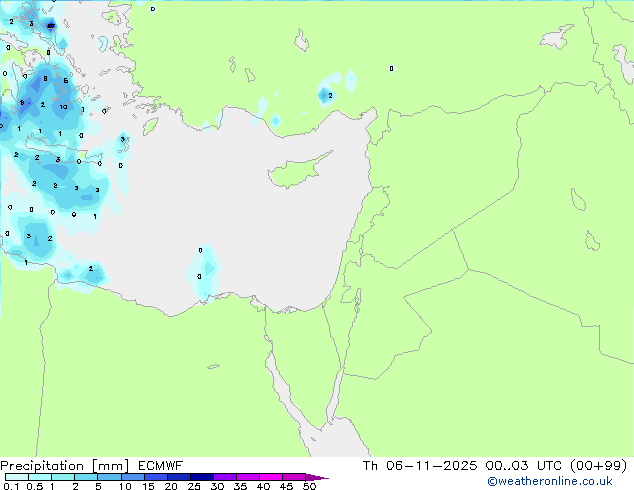Pick the legend swatch between 5 and 10
Screen dimensions: 634x490
(x=110, y=477)
